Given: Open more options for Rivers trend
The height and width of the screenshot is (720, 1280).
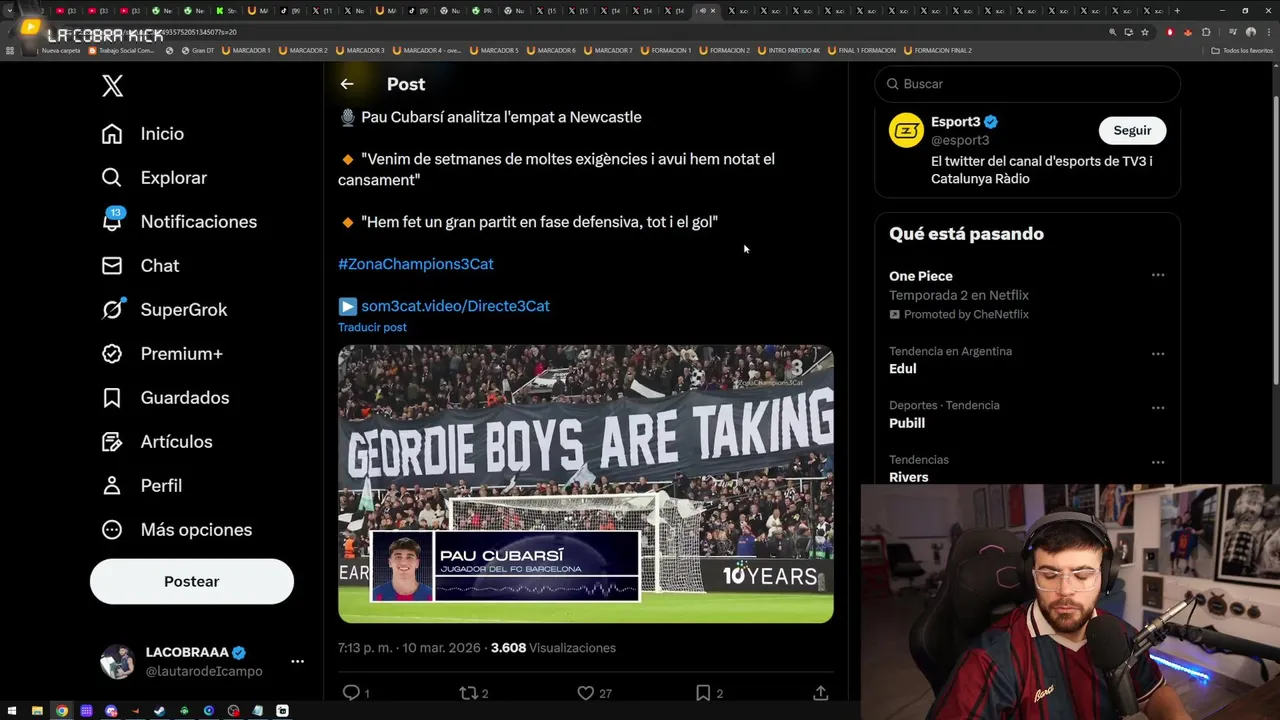Looking at the screenshot, I should pos(1158,462).
